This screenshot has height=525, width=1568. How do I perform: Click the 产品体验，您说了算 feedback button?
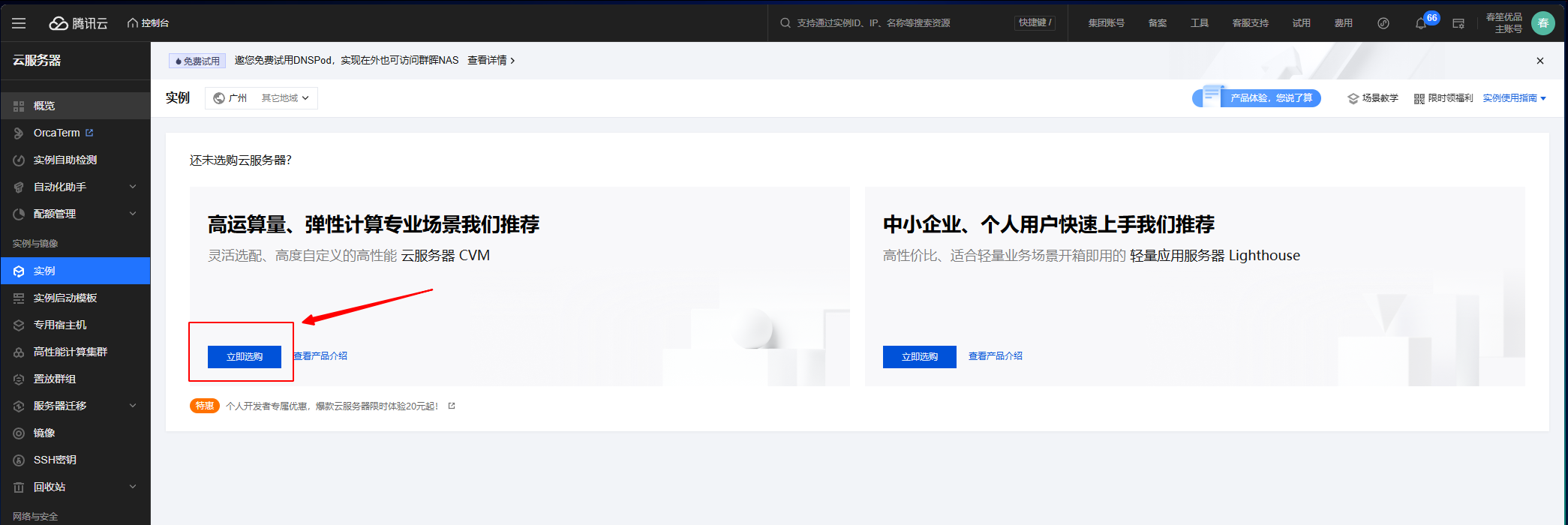[x=1257, y=97]
